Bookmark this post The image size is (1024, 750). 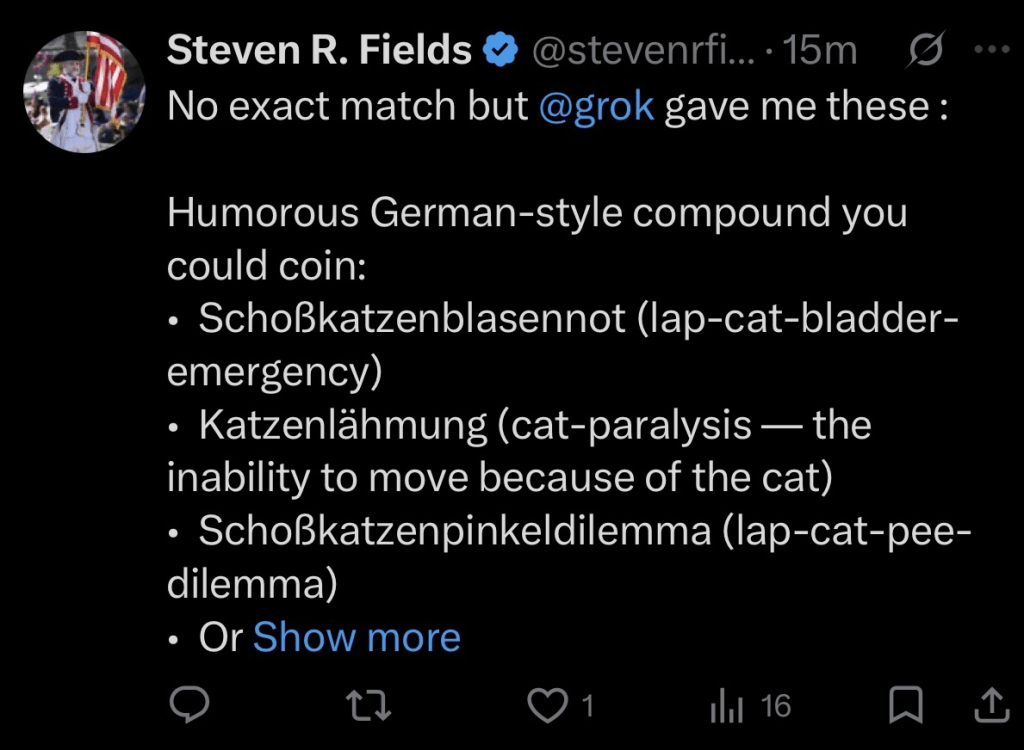coord(905,707)
